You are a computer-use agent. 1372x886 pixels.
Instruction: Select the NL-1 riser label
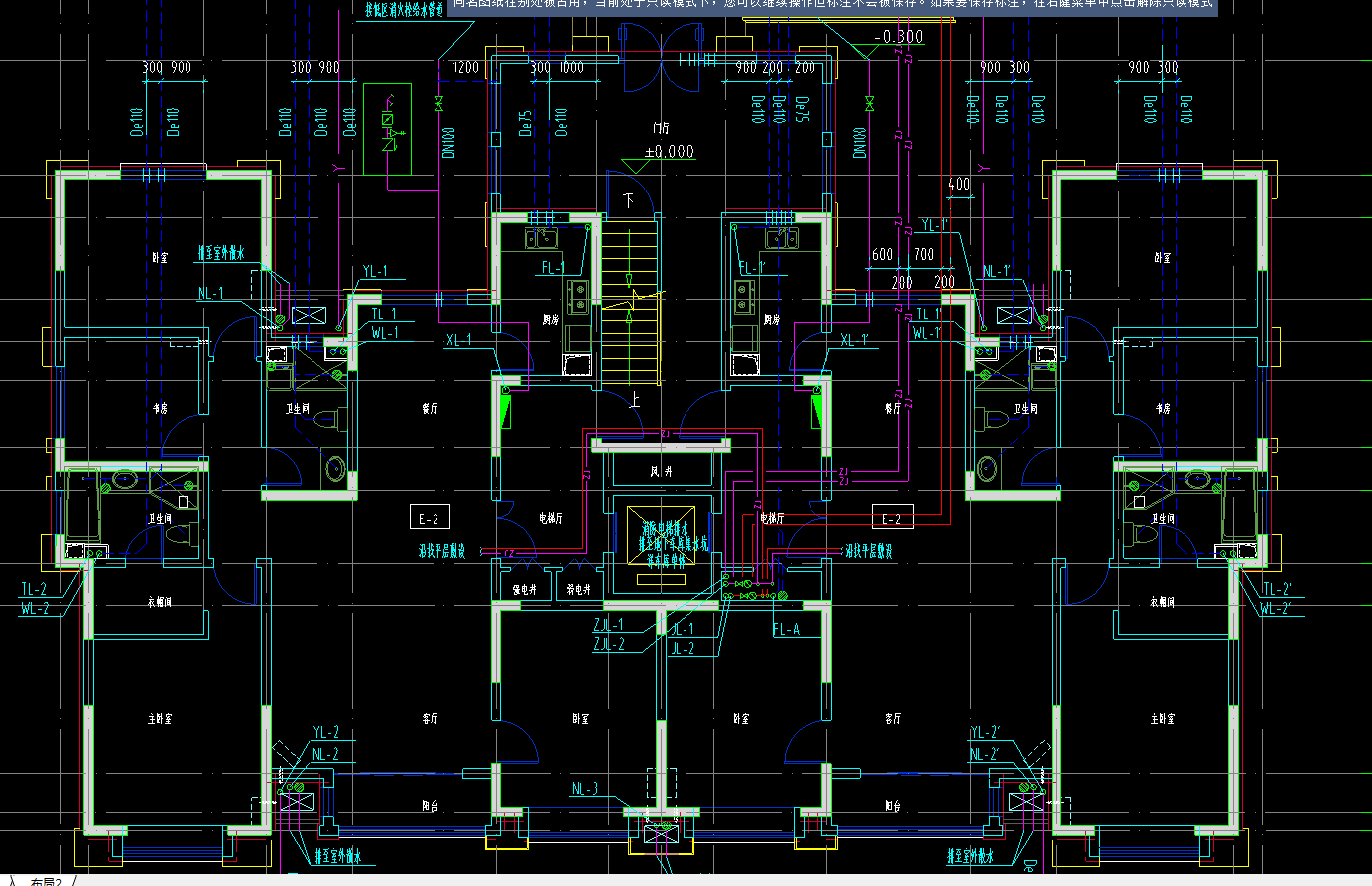pos(210,293)
